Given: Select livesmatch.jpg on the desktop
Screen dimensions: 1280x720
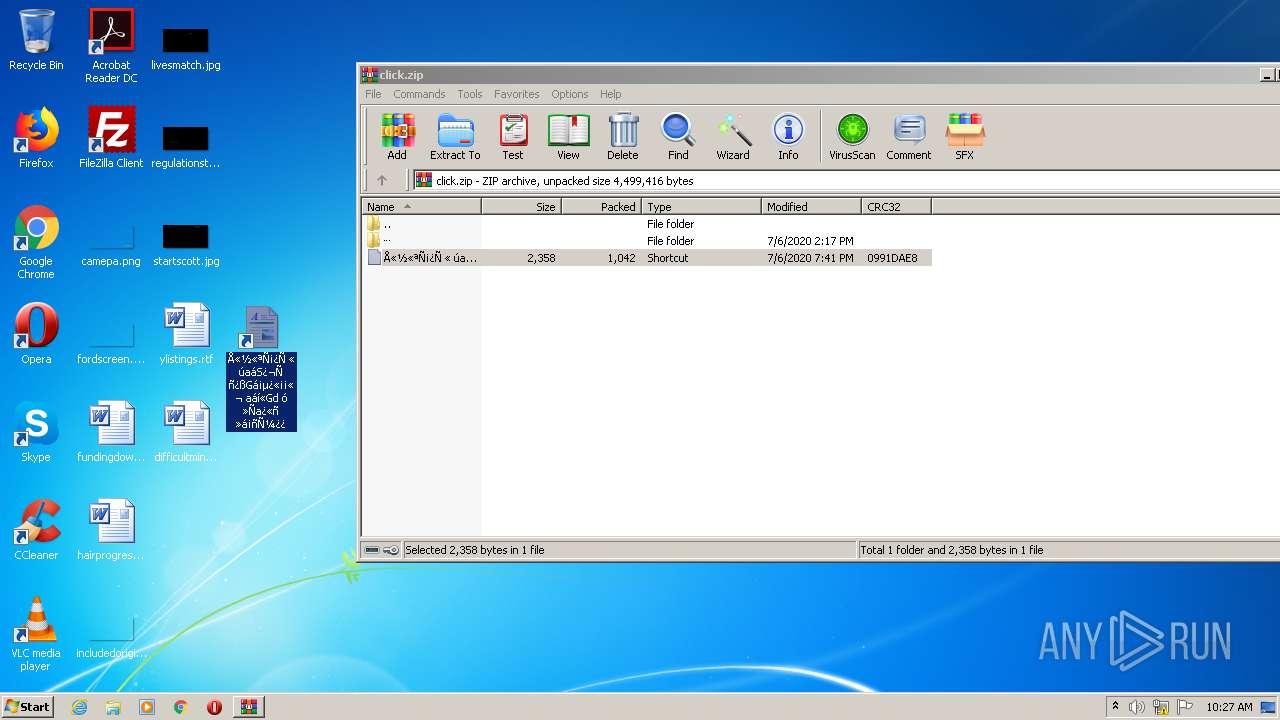Looking at the screenshot, I should pyautogui.click(x=186, y=49).
